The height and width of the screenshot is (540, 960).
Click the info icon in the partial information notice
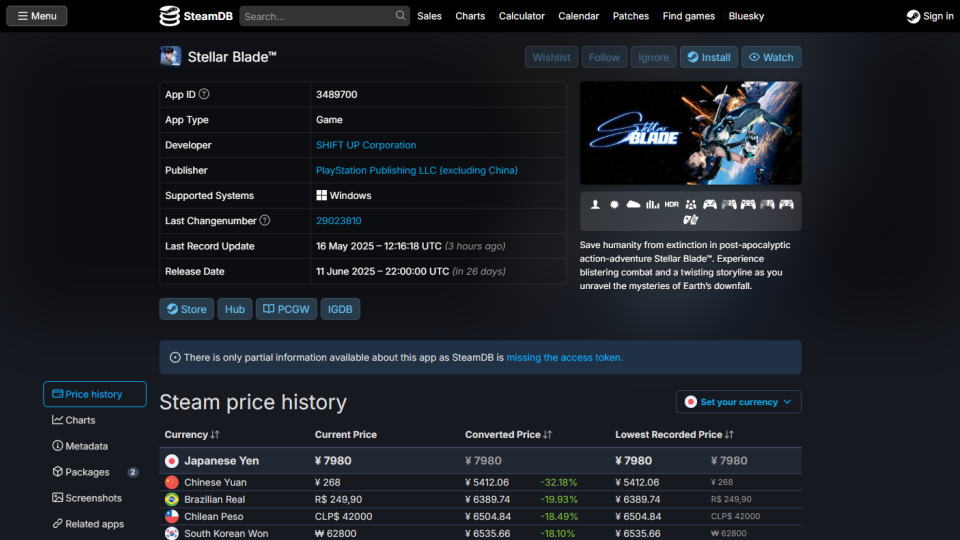175,358
